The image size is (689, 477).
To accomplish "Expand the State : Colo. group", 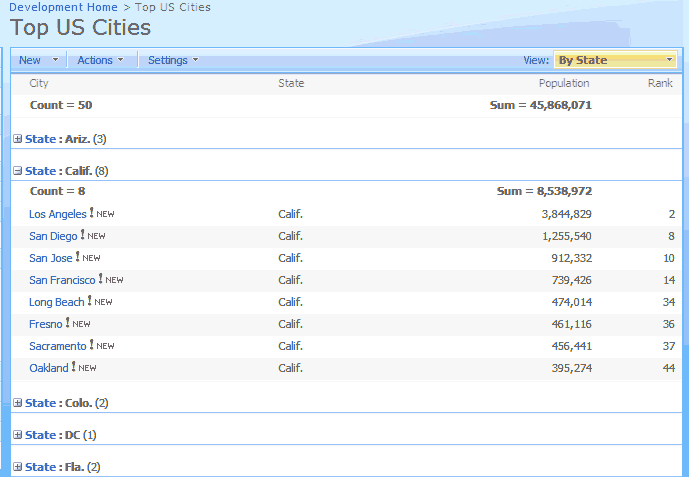I will tap(18, 403).
